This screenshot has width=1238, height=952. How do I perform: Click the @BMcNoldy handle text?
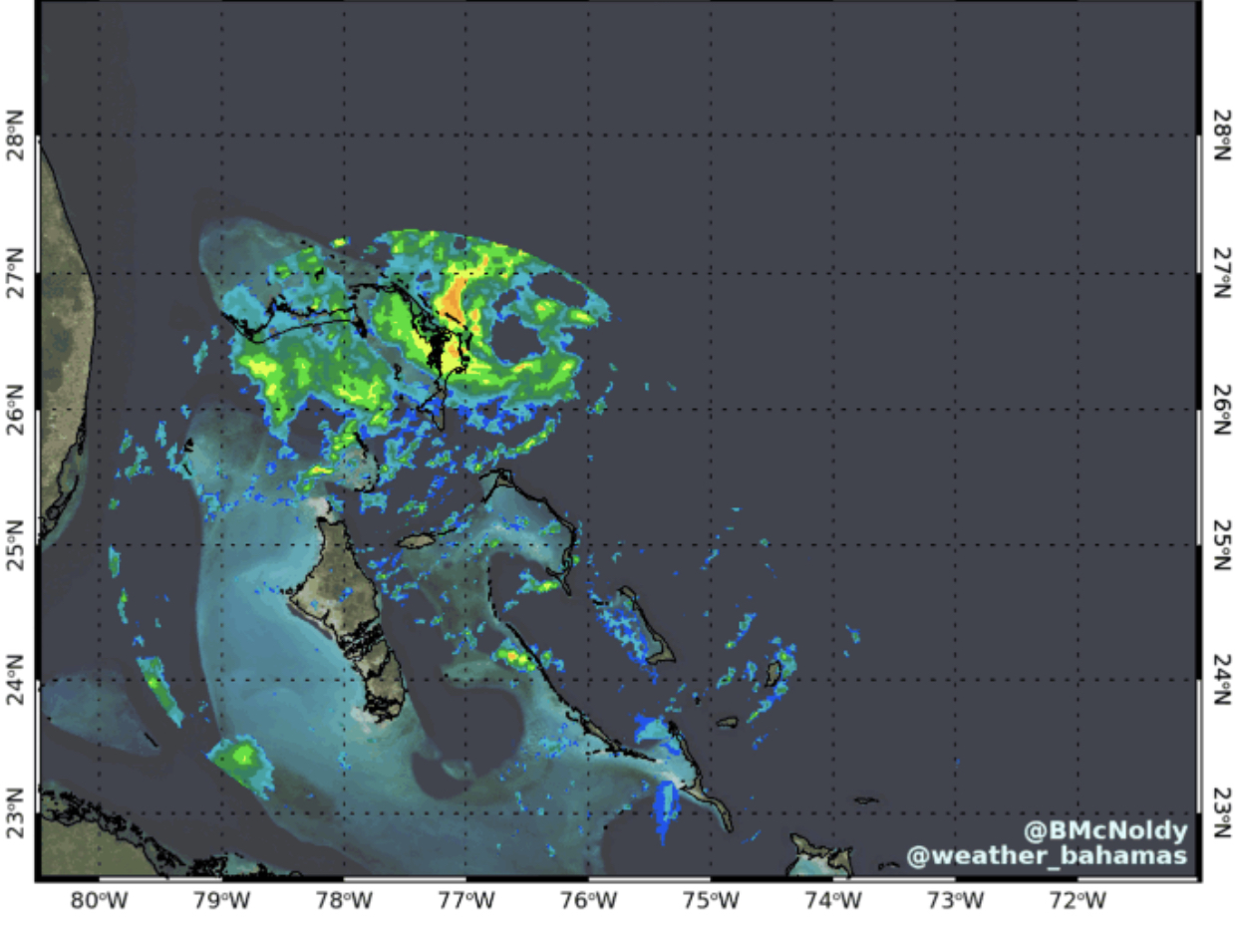coord(1105,830)
